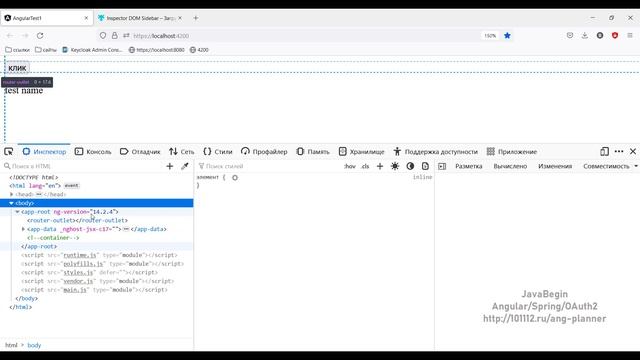The width and height of the screenshot is (640, 360).
Task: Collapse the app-root node
Action: 18,212
